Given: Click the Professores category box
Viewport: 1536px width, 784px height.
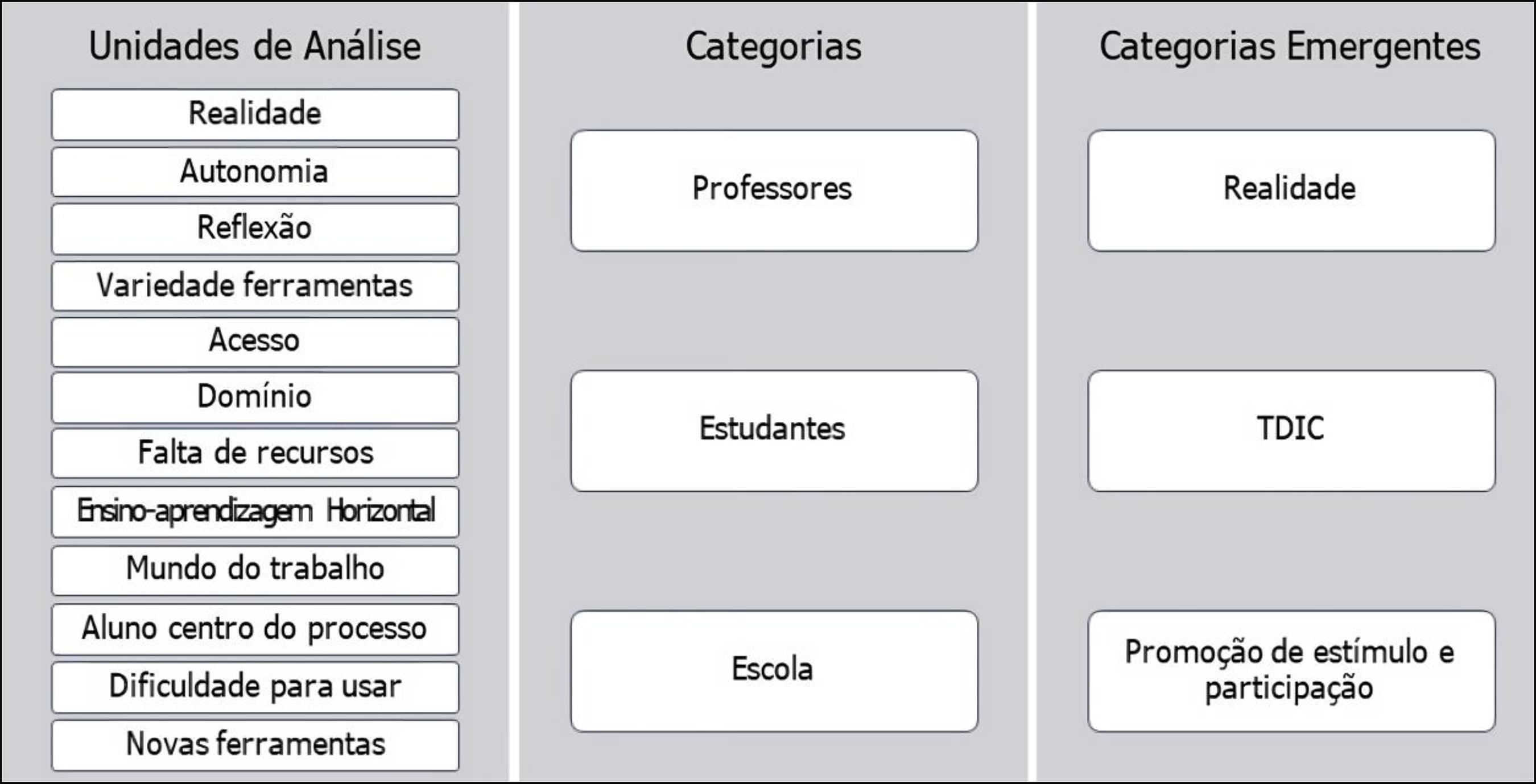Looking at the screenshot, I should click(774, 190).
